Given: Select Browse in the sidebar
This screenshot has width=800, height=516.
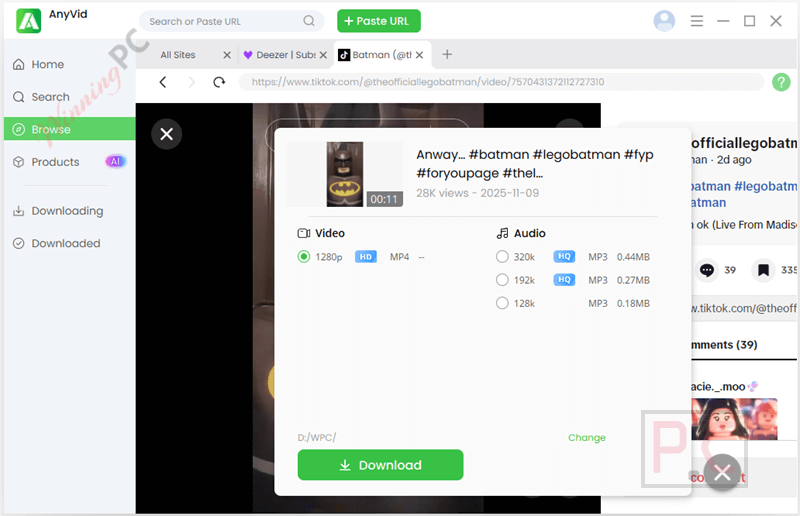Looking at the screenshot, I should point(69,129).
